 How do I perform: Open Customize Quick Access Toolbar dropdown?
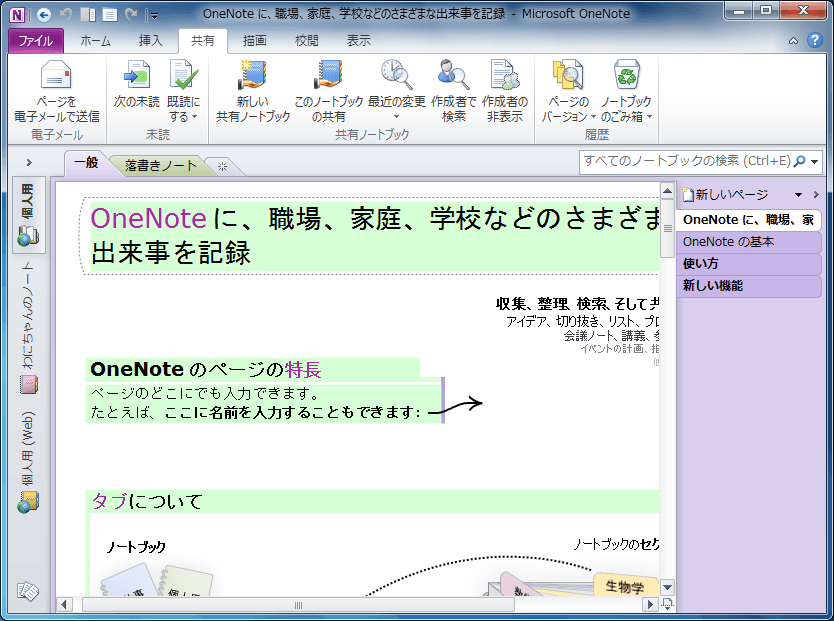point(154,16)
